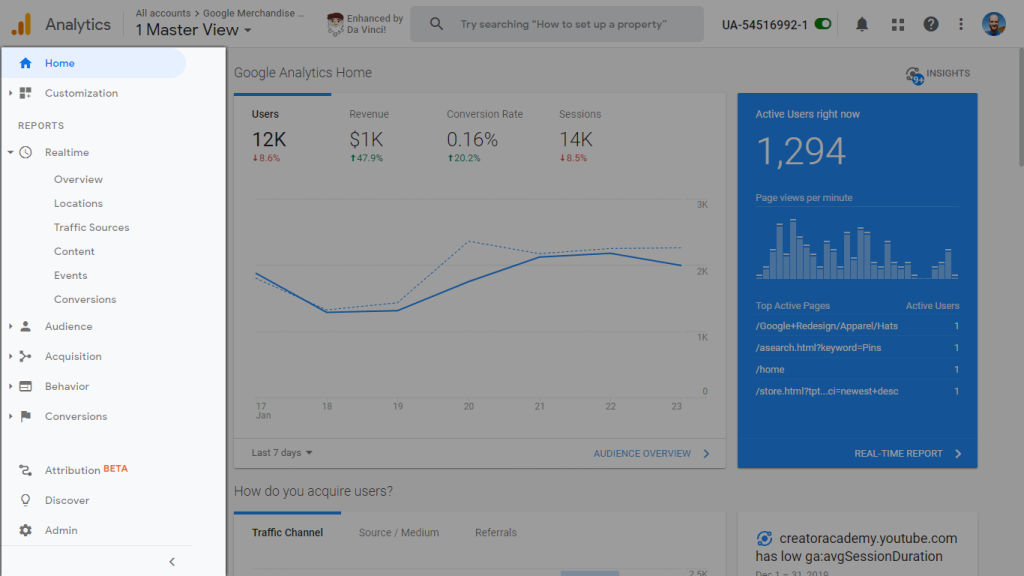Open the Last 7 days dropdown
This screenshot has height=576, width=1024.
point(282,453)
